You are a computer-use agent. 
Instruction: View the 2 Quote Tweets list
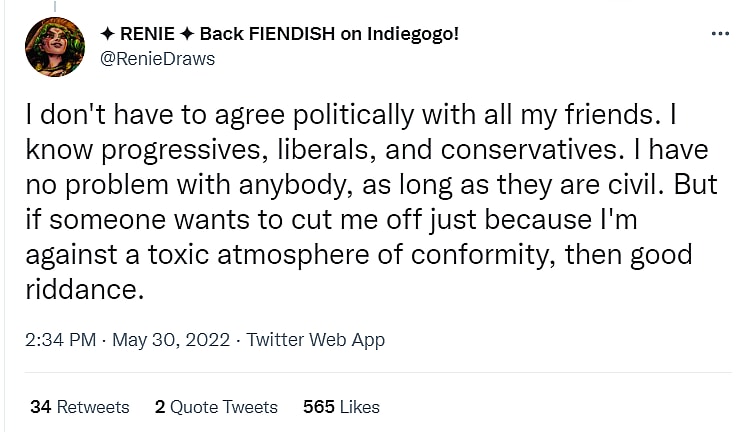(216, 407)
